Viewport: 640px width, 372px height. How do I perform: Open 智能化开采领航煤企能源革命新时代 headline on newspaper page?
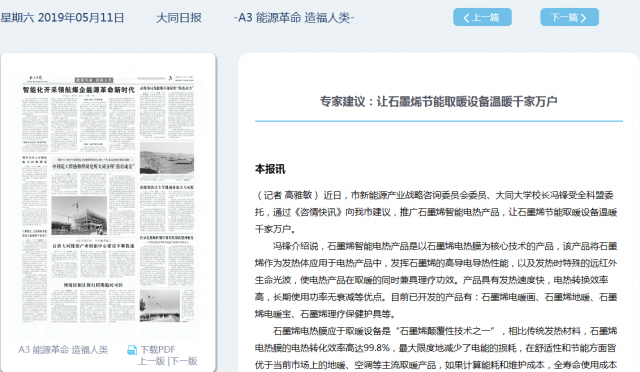pyautogui.click(x=78, y=90)
